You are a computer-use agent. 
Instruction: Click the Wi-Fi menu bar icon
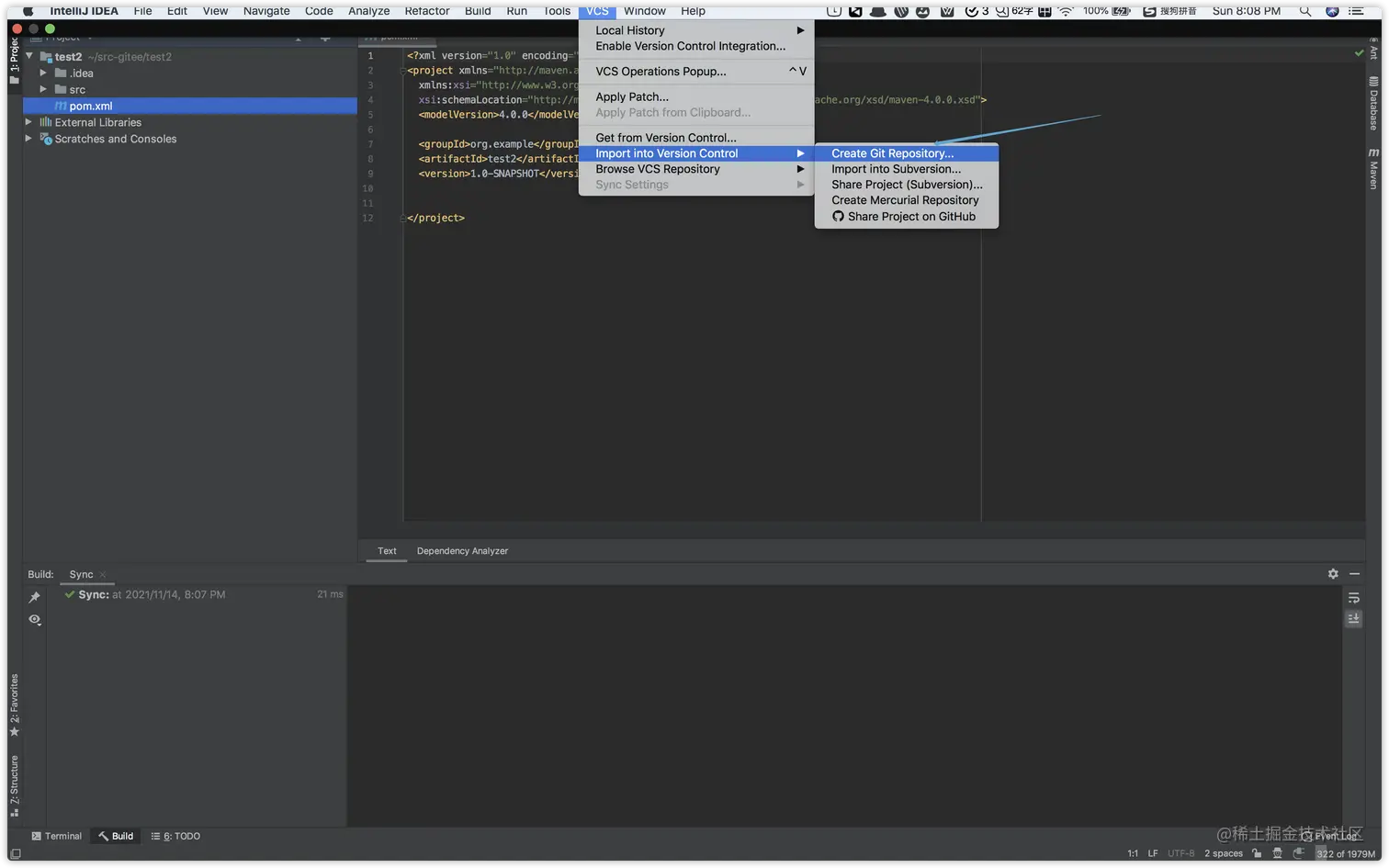click(1066, 11)
